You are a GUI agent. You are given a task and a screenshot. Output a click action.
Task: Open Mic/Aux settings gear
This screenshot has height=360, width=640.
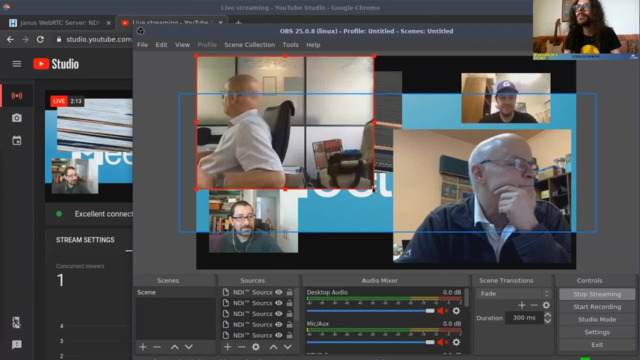pyautogui.click(x=456, y=342)
